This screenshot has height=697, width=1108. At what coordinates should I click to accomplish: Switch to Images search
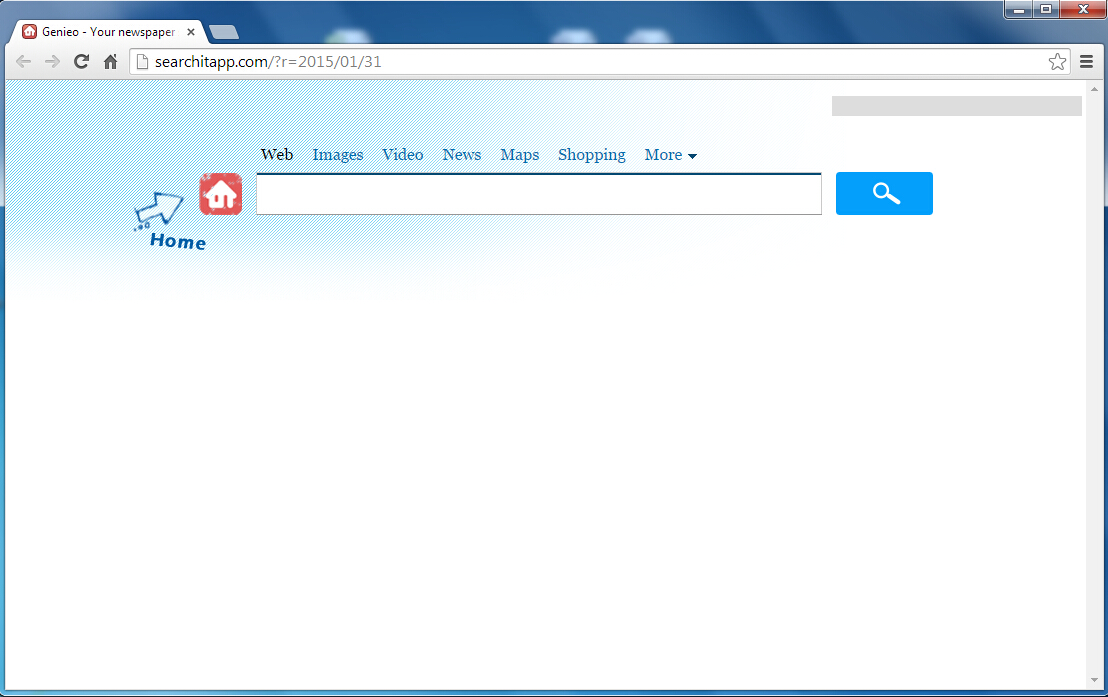click(x=338, y=155)
